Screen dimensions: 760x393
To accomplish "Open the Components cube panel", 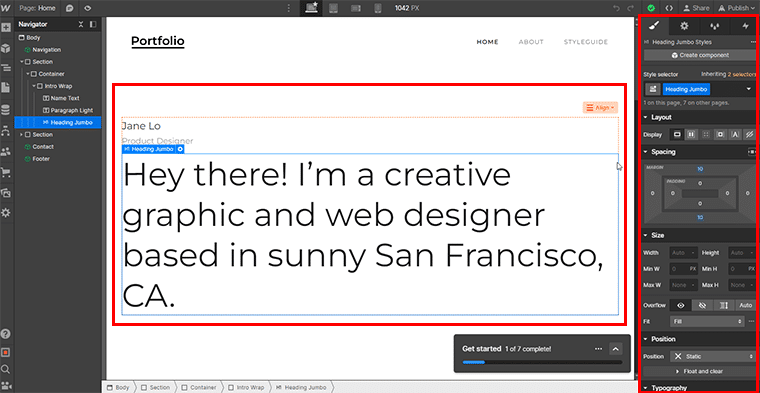I will click(6, 48).
